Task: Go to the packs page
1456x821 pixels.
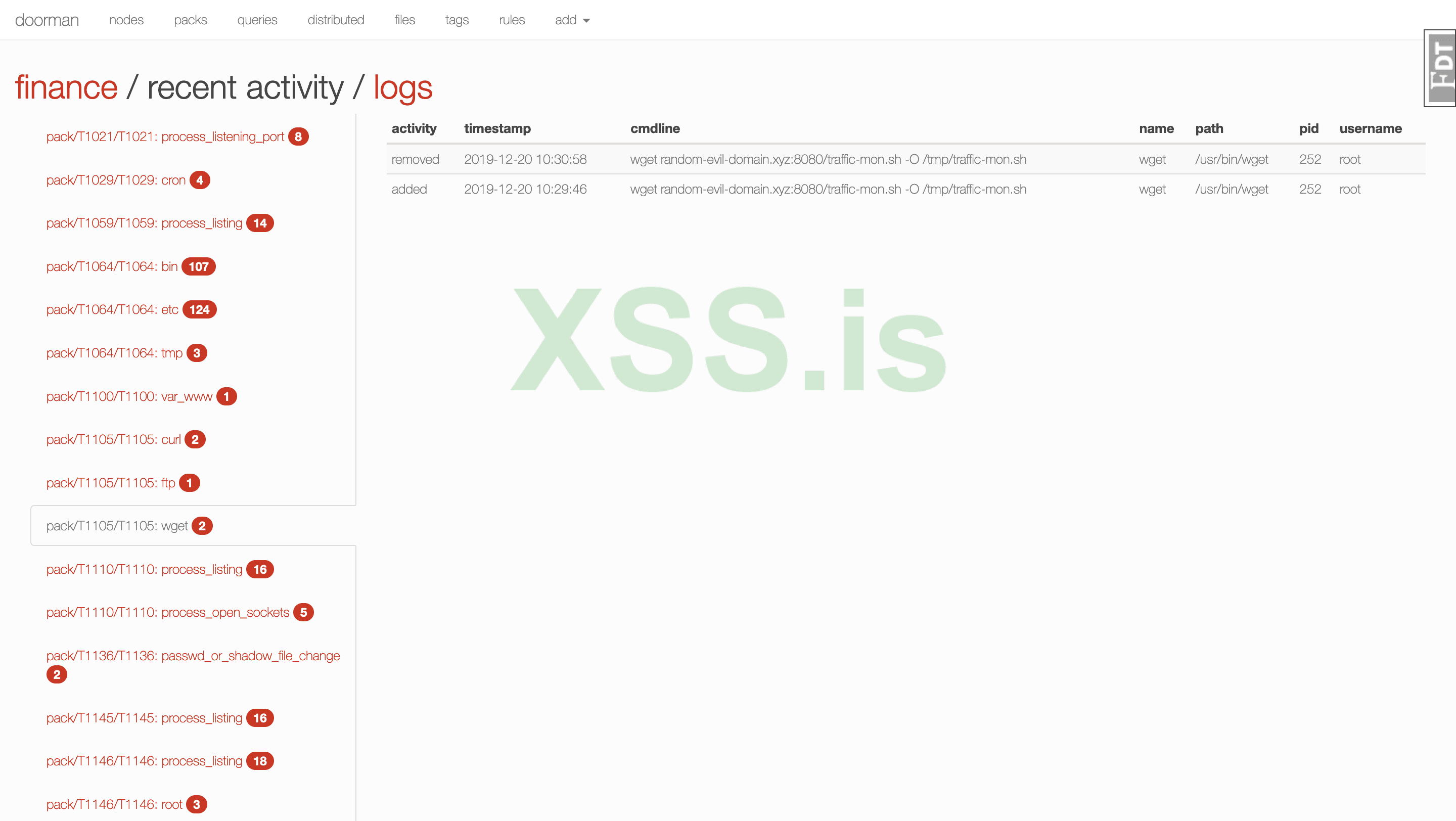Action: click(x=190, y=20)
